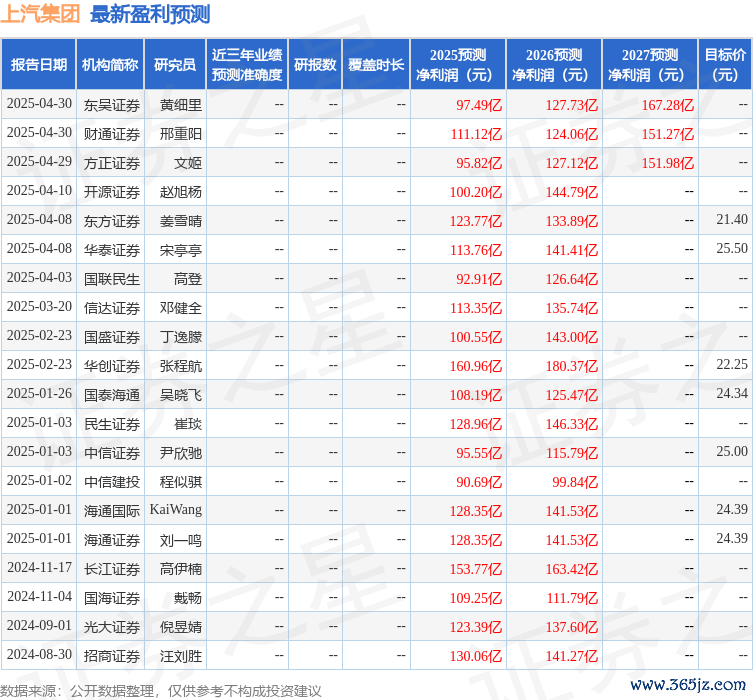Select the 东方证券 institution cell
The image size is (753, 700).
[111, 221]
